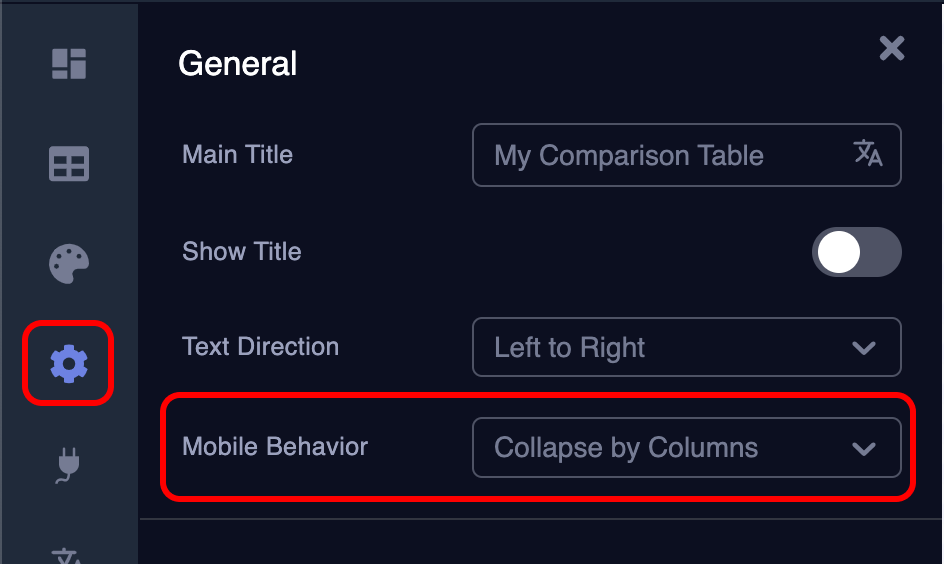The height and width of the screenshot is (564, 944).
Task: Expand the Mobile Behavior chevron arrow
Action: click(x=863, y=448)
